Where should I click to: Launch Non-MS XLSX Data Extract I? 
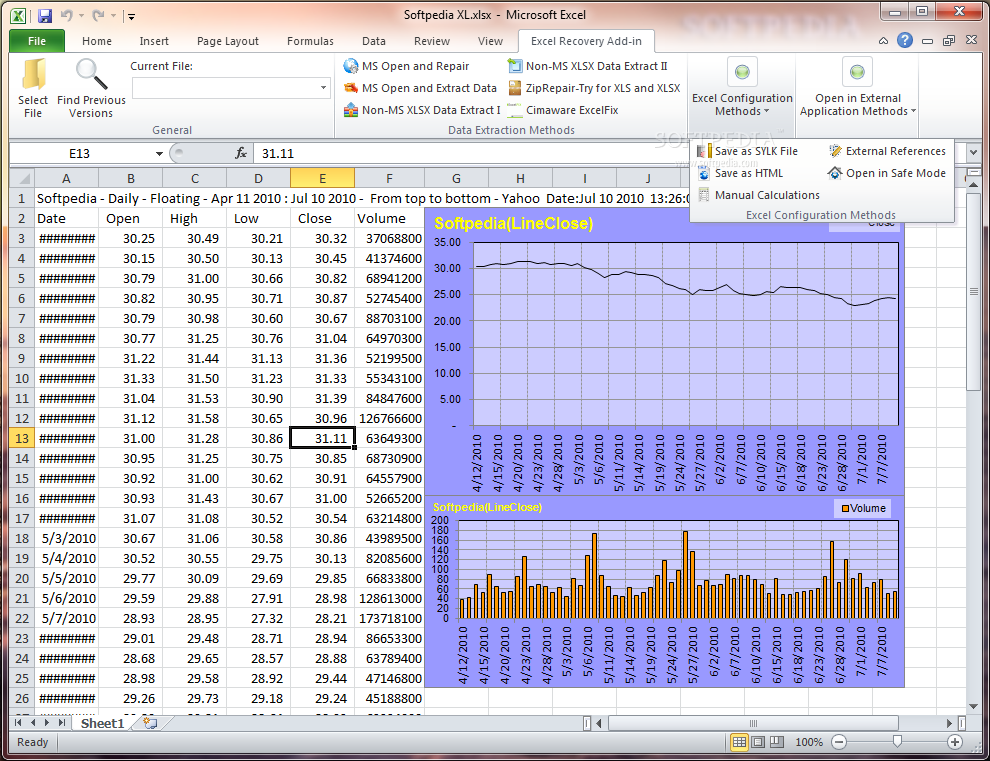point(422,110)
